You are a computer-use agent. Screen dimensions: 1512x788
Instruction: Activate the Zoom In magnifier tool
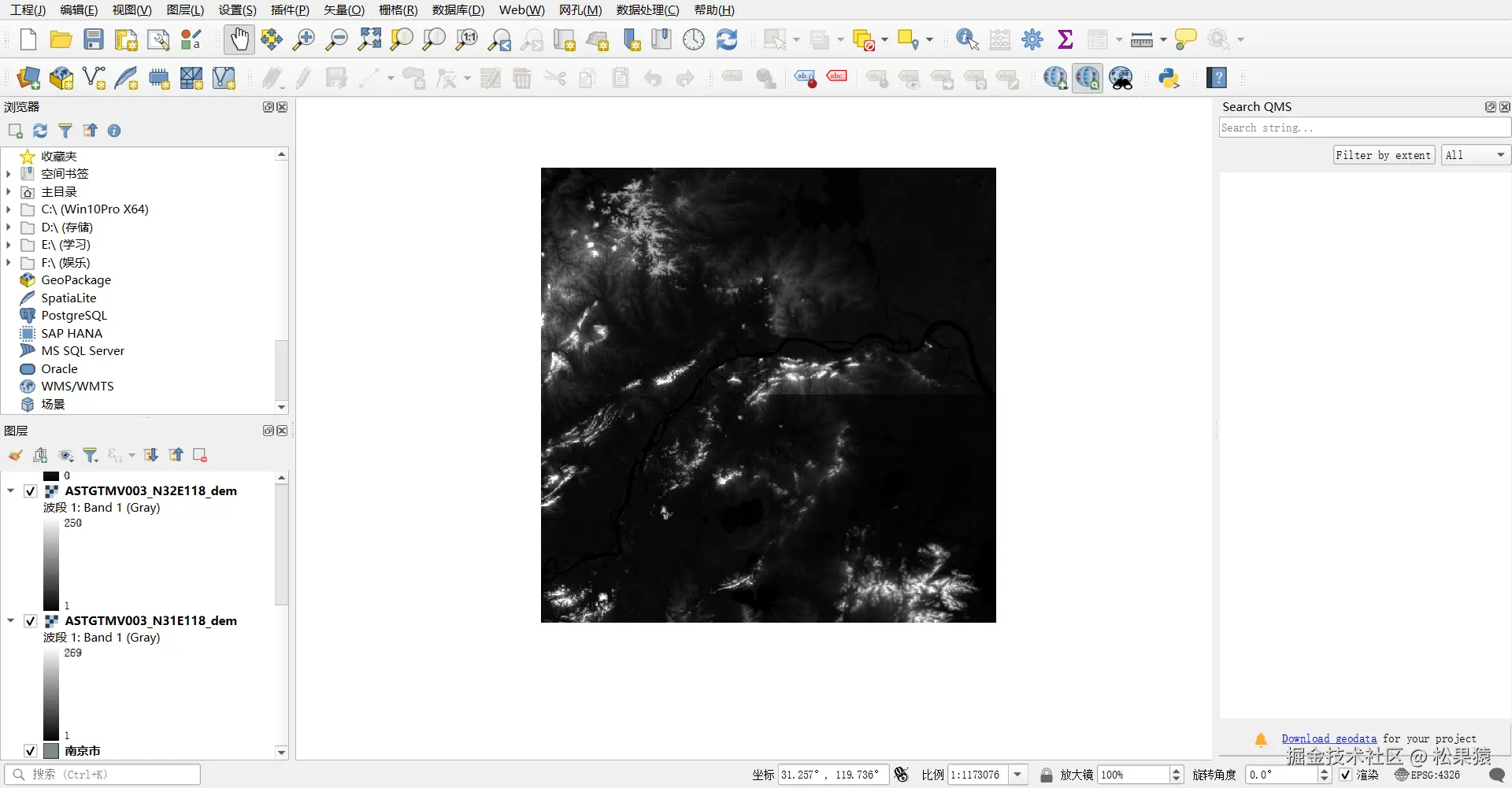pos(303,39)
